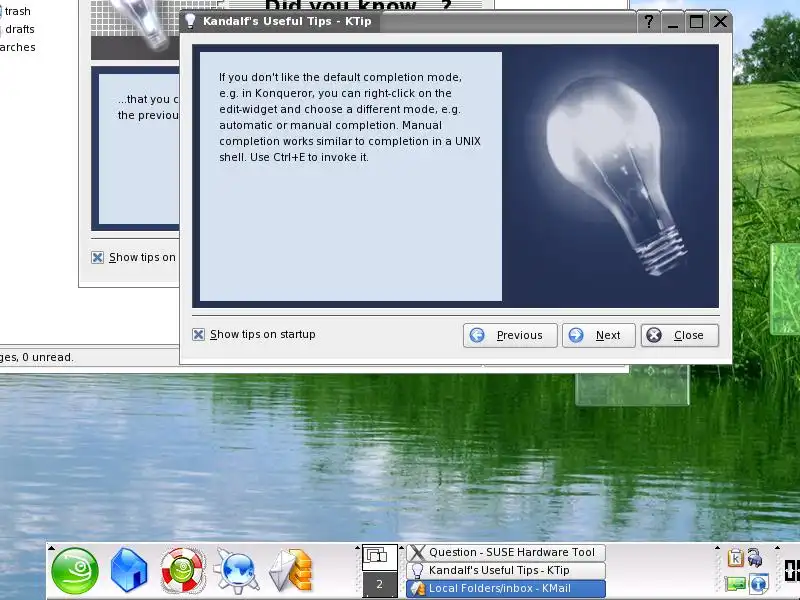Click the KMail status bar '0 unread' text
The image size is (800, 600).
pos(47,357)
